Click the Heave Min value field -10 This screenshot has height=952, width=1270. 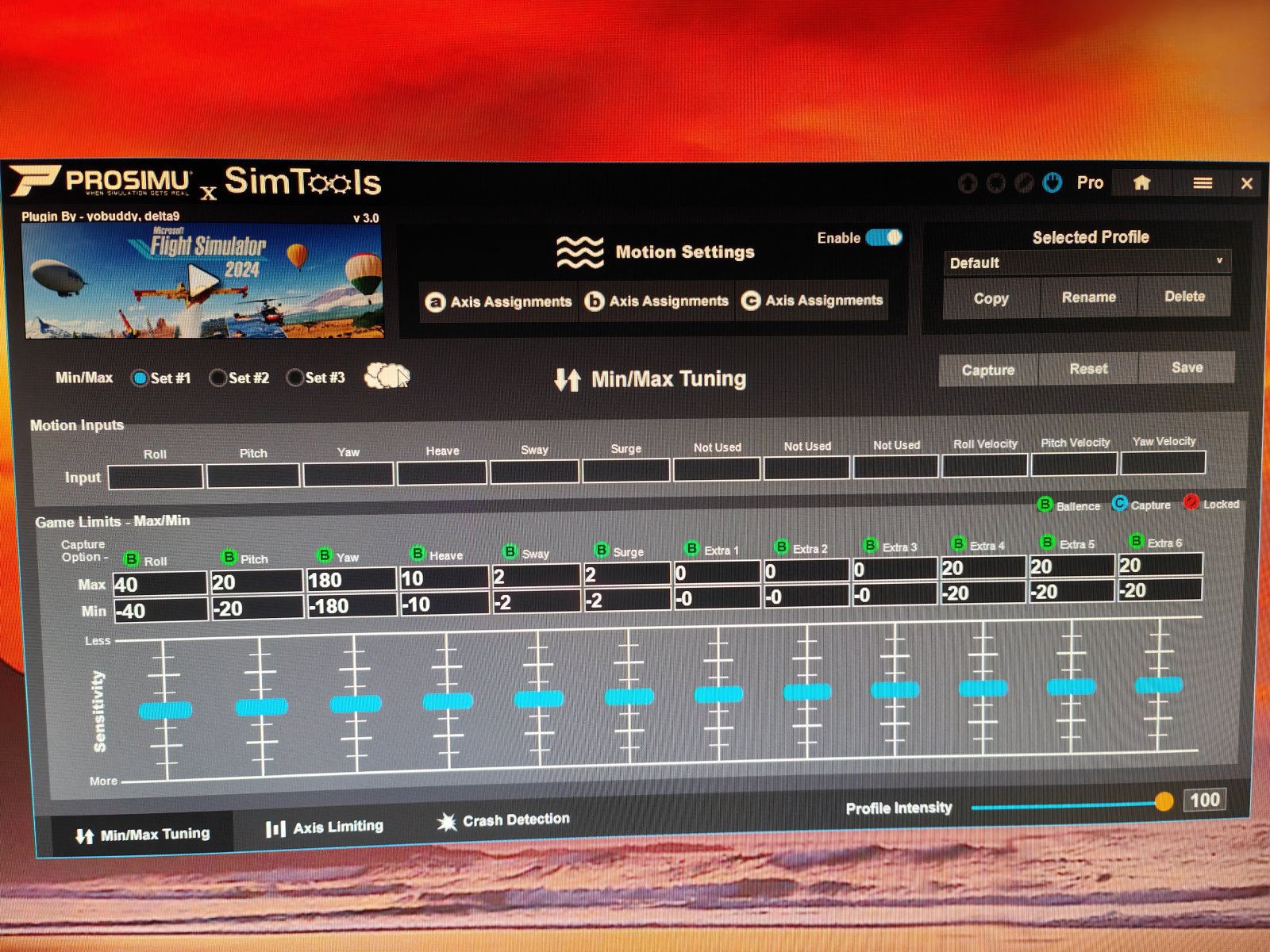point(444,604)
